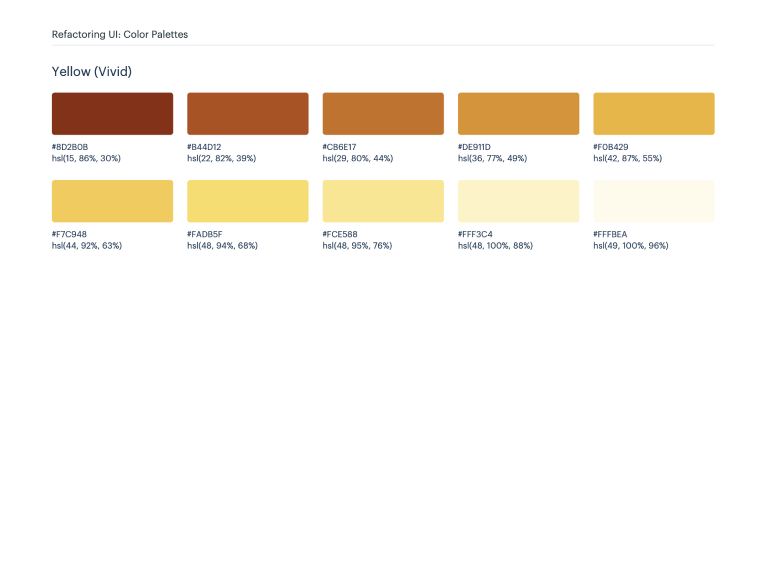Click the #FFF3C4 cream swatch

click(518, 201)
